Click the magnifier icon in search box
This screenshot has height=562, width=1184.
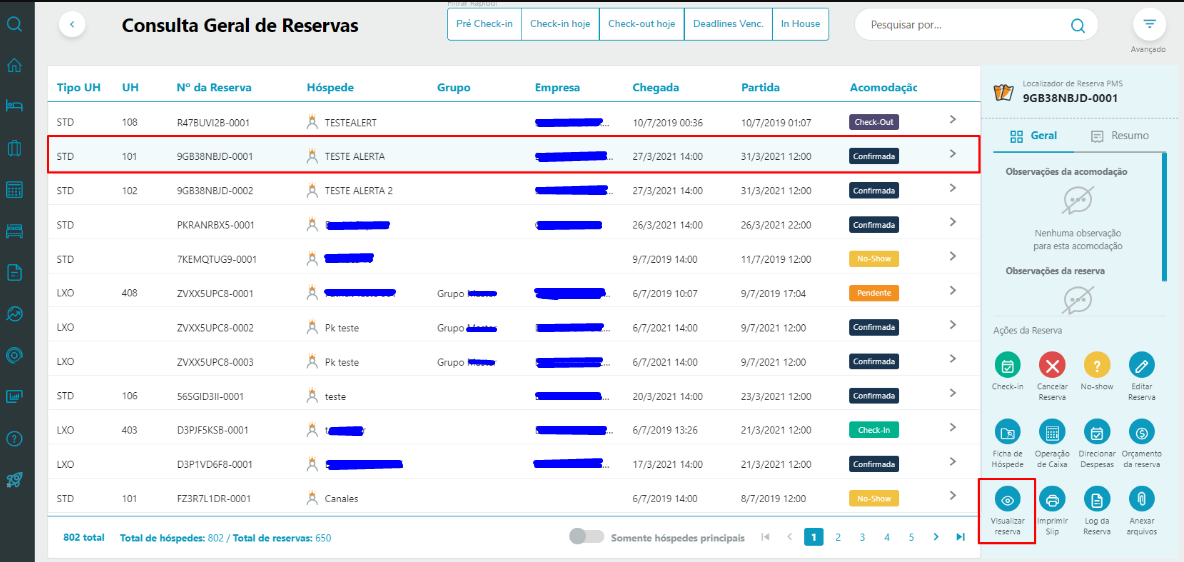click(1078, 25)
